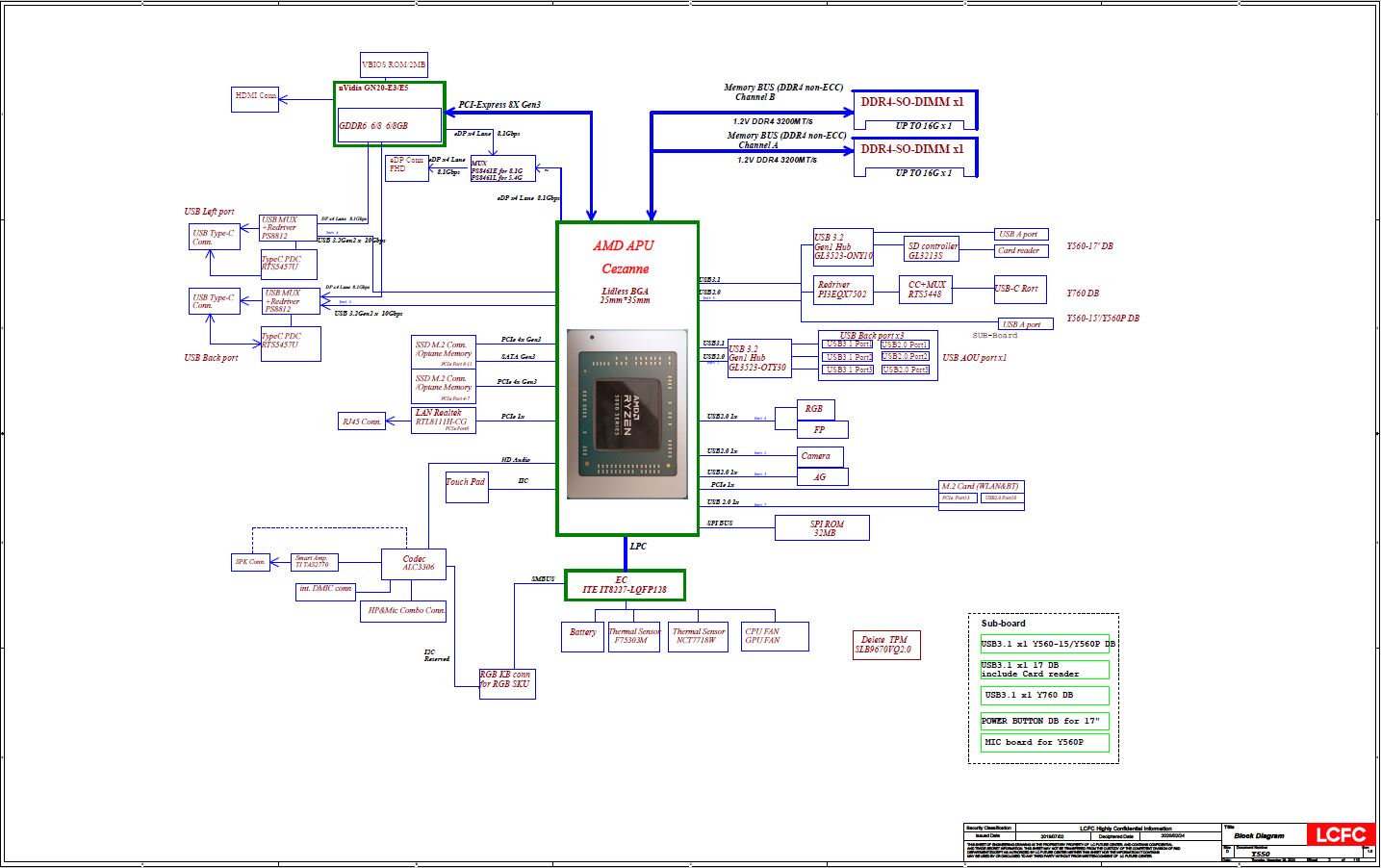Select the RJ45 Conn. block
Viewport: 1381px width, 868px height.
coord(362,421)
